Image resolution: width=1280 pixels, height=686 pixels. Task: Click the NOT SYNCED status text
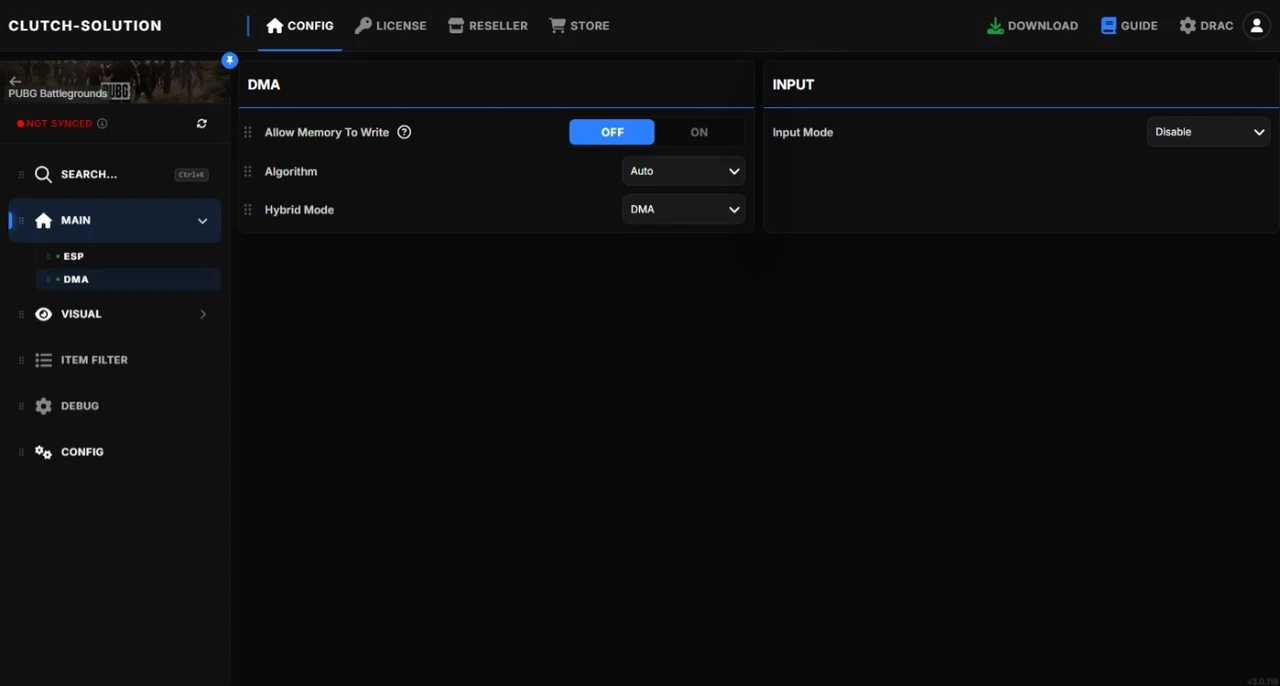pos(59,124)
